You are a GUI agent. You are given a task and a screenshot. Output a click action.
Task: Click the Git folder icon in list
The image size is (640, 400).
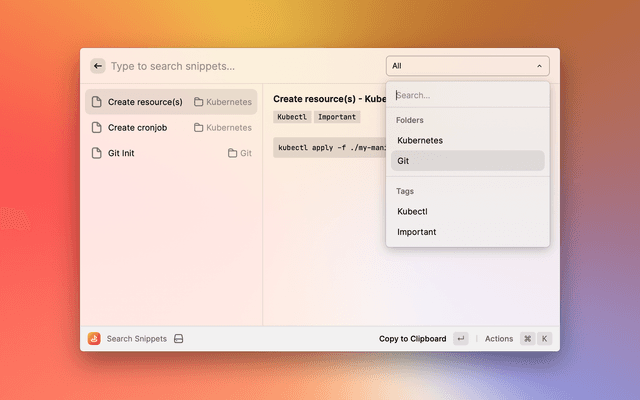tap(232, 153)
